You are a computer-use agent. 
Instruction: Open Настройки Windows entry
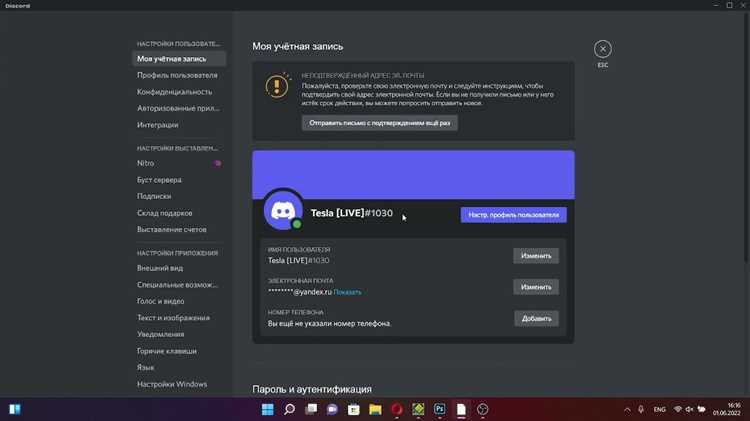point(179,384)
